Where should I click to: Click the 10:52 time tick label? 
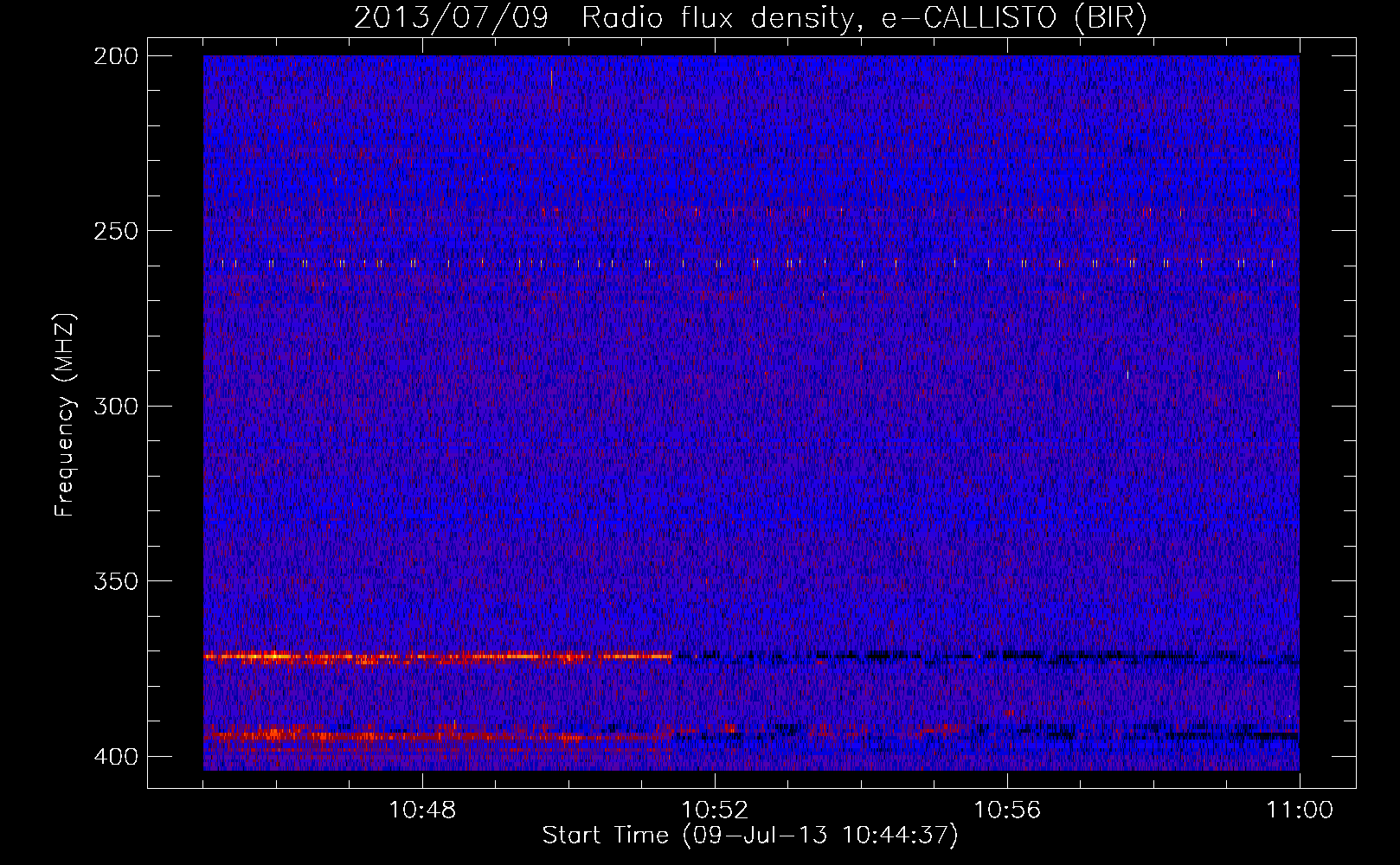coord(715,811)
